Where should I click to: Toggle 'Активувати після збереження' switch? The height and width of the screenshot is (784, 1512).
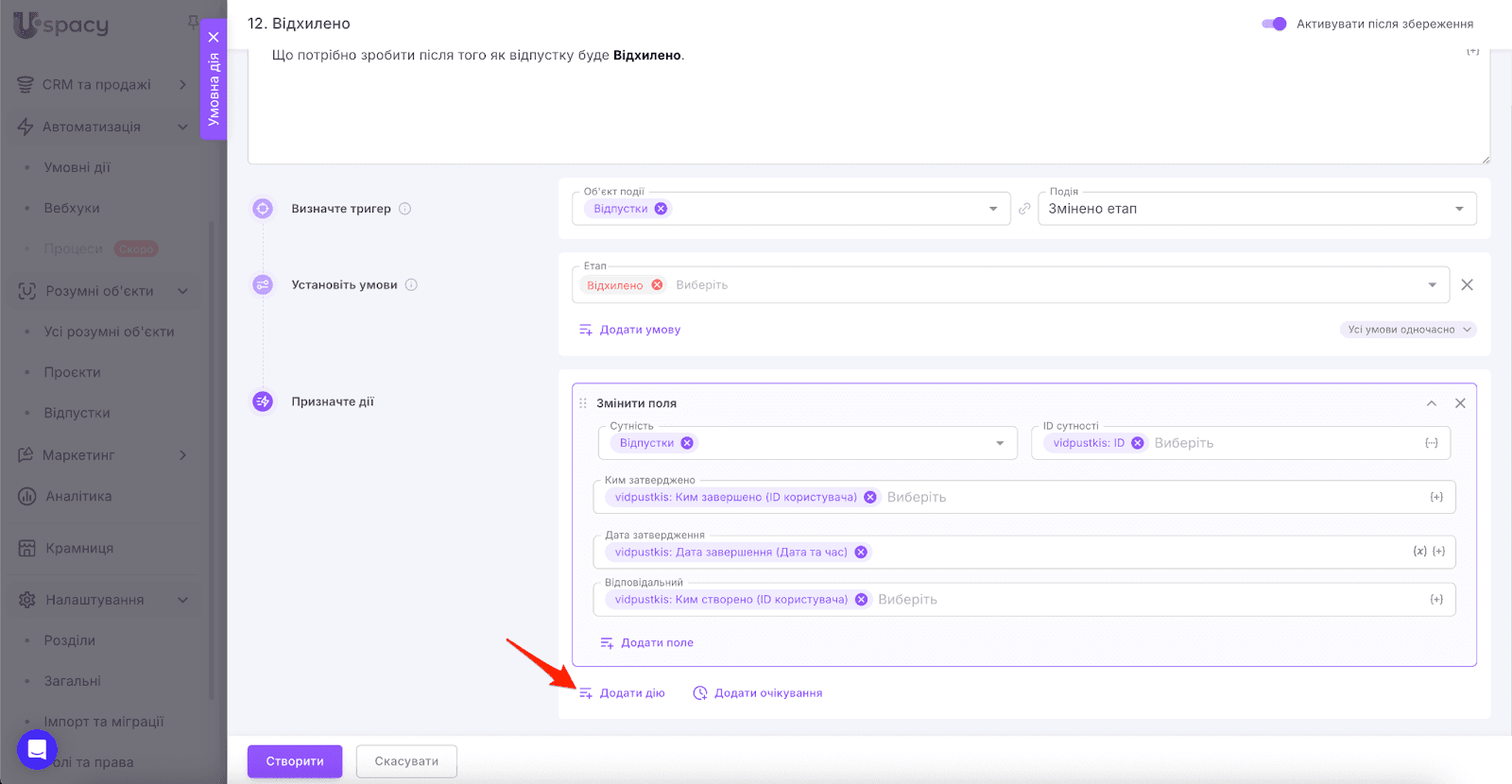(x=1274, y=24)
